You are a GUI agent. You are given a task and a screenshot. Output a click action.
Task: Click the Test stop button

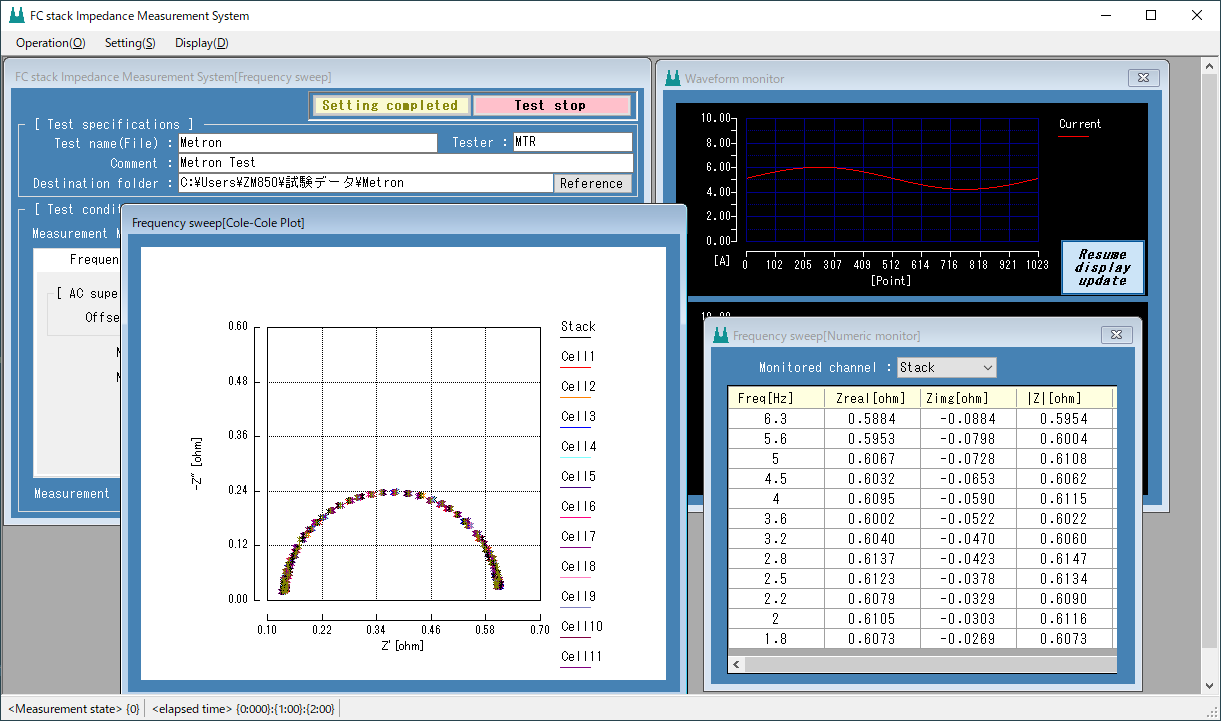[551, 105]
